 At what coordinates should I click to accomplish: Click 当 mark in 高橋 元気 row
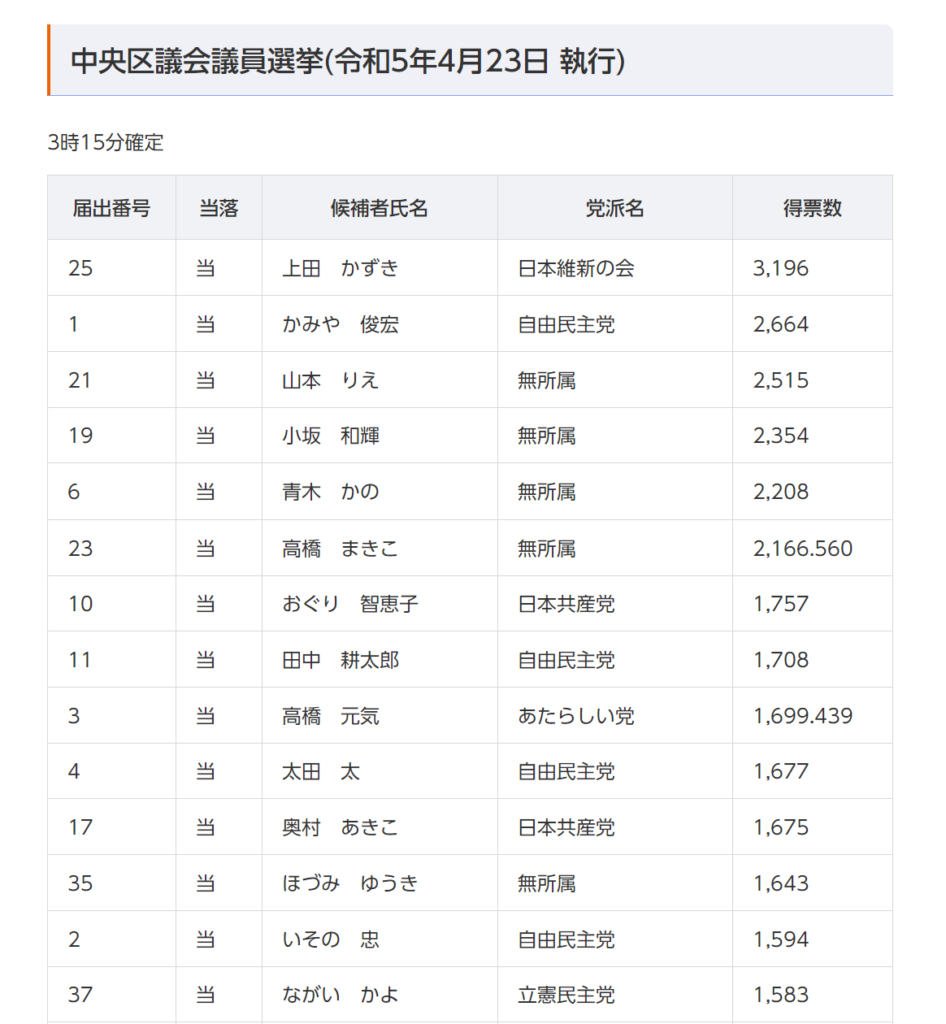click(206, 716)
